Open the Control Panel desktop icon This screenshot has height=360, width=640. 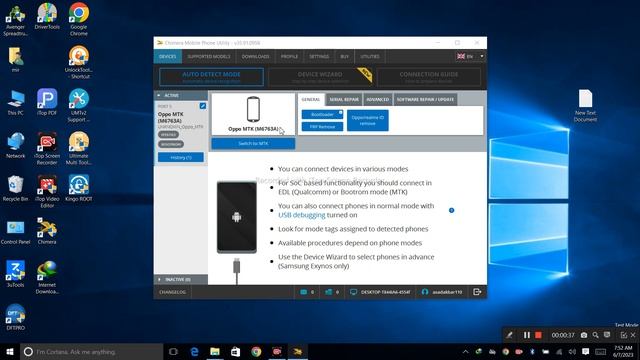click(16, 232)
